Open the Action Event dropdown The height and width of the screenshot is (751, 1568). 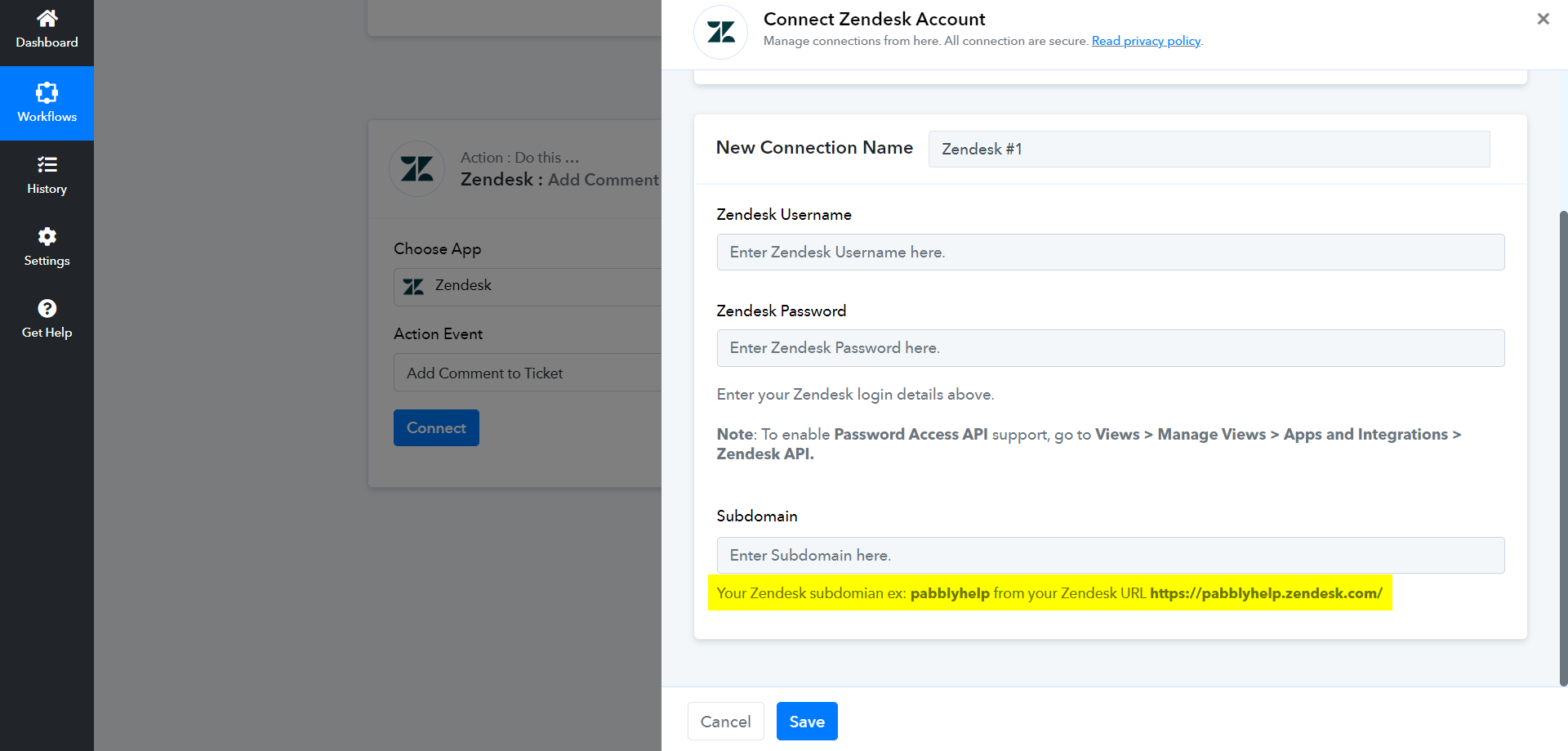[528, 373]
